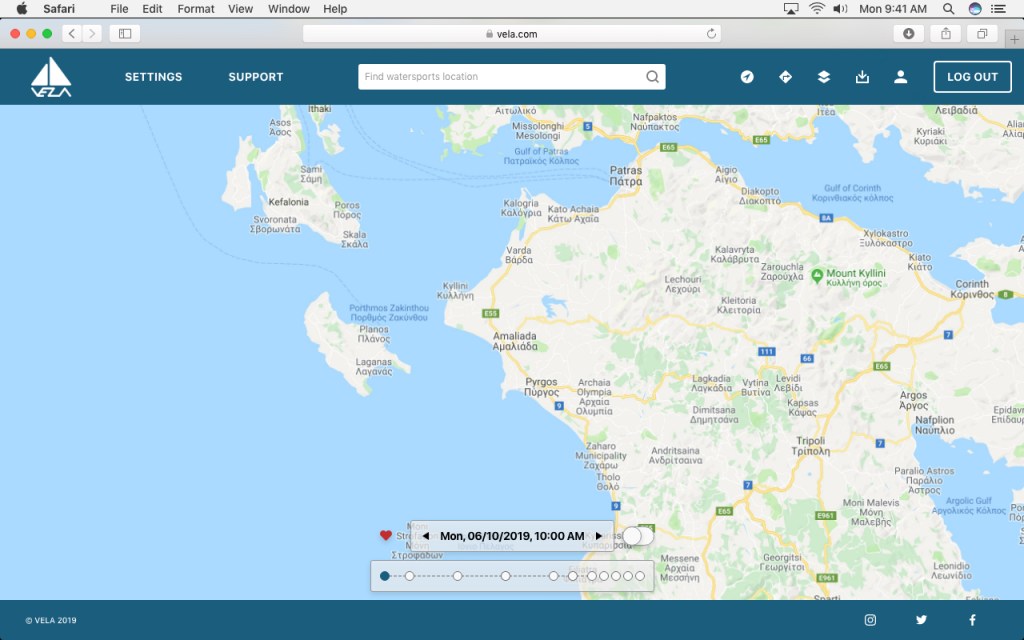
Task: Toggle the switch beside the date panel
Action: click(x=637, y=536)
